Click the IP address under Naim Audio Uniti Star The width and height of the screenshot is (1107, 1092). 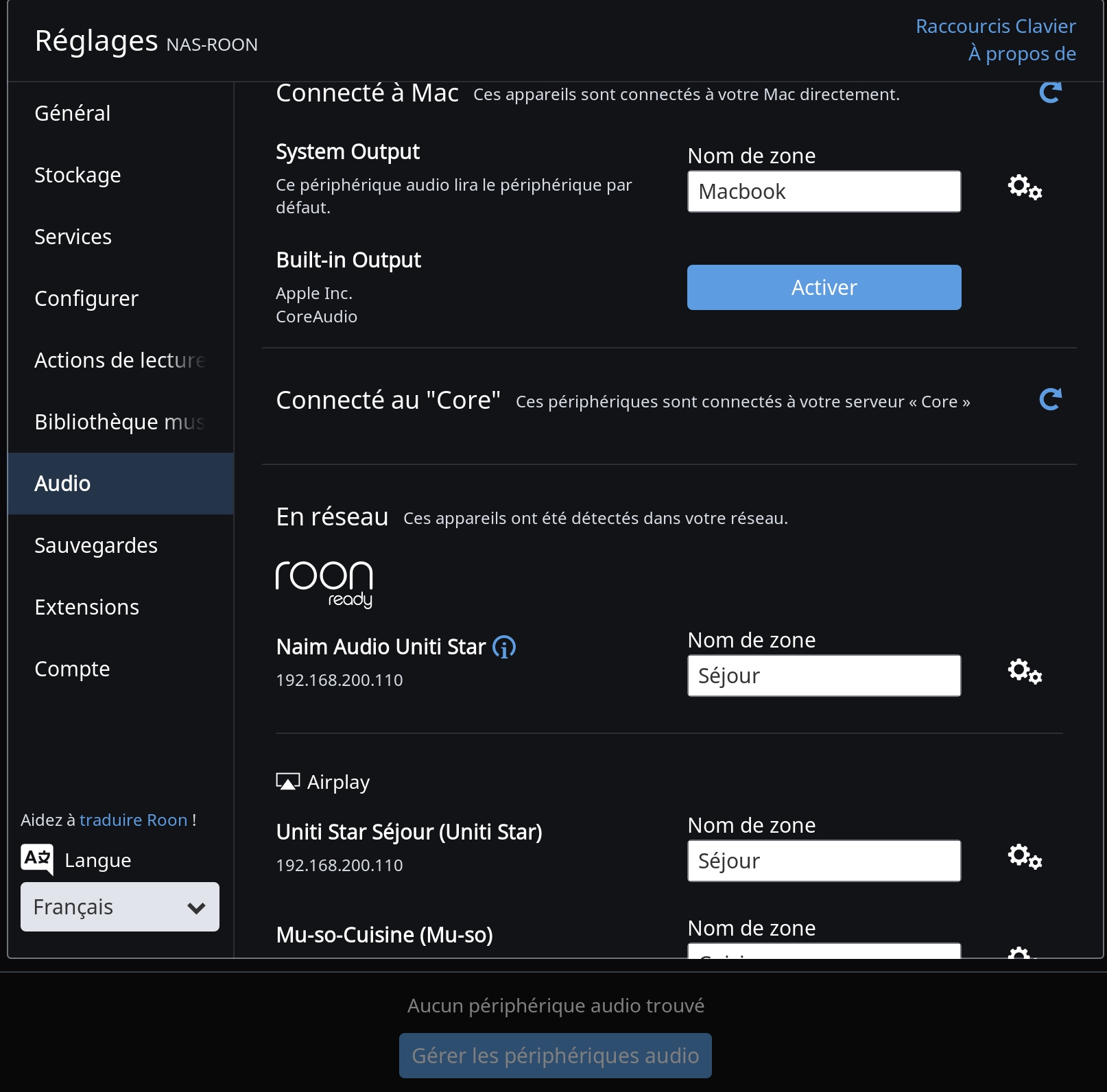340,680
